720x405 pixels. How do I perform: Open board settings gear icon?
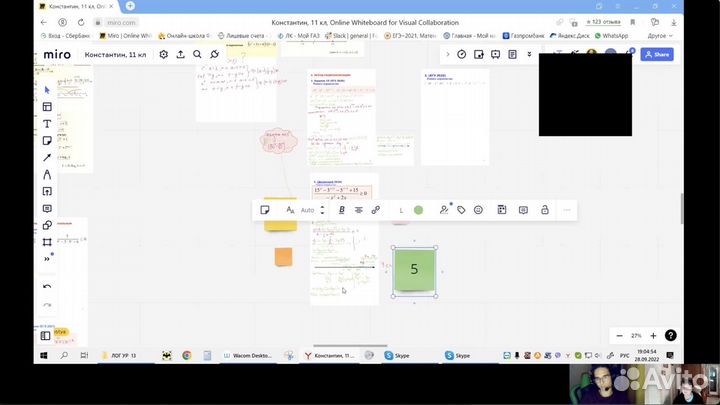[162, 55]
